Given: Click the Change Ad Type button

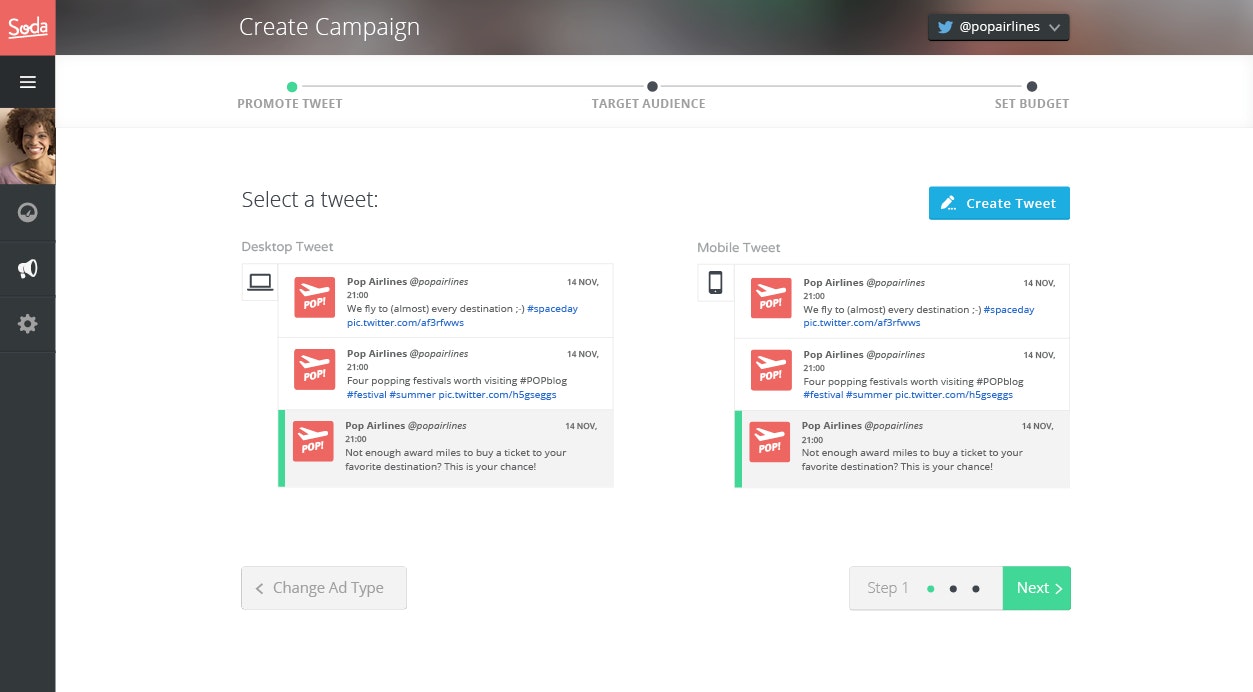Looking at the screenshot, I should coord(324,588).
